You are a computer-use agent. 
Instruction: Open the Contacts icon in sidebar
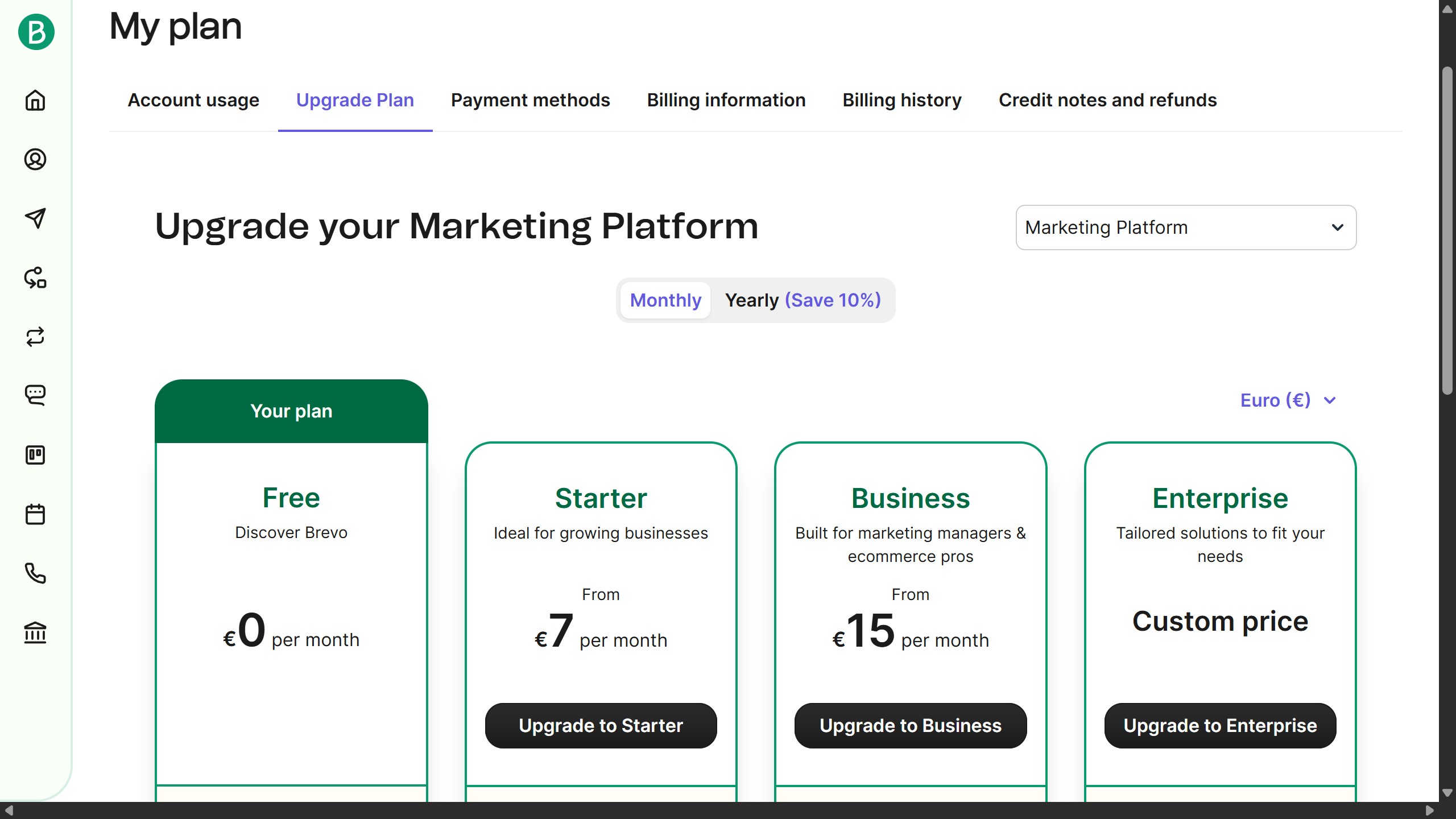(35, 159)
